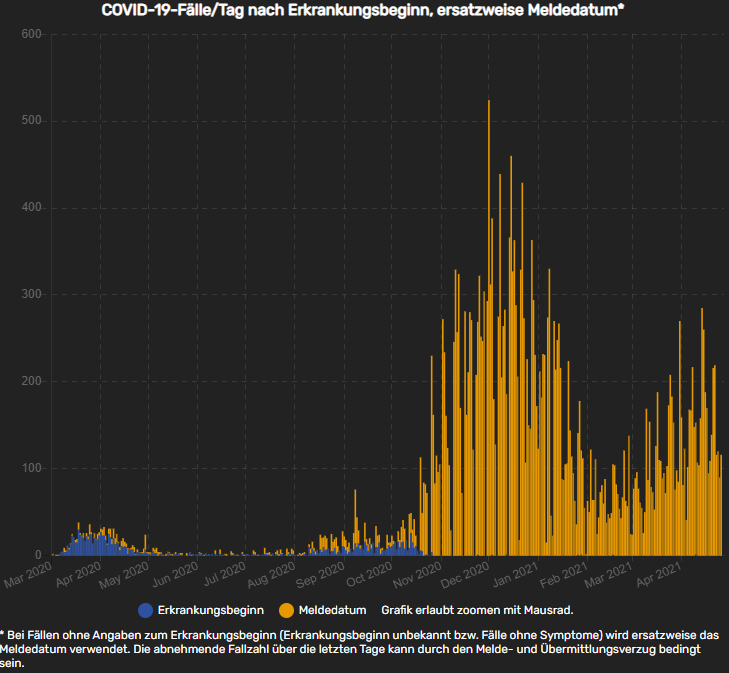
Task: Click the orange Meldedatum legend circle
Action: tap(287, 609)
